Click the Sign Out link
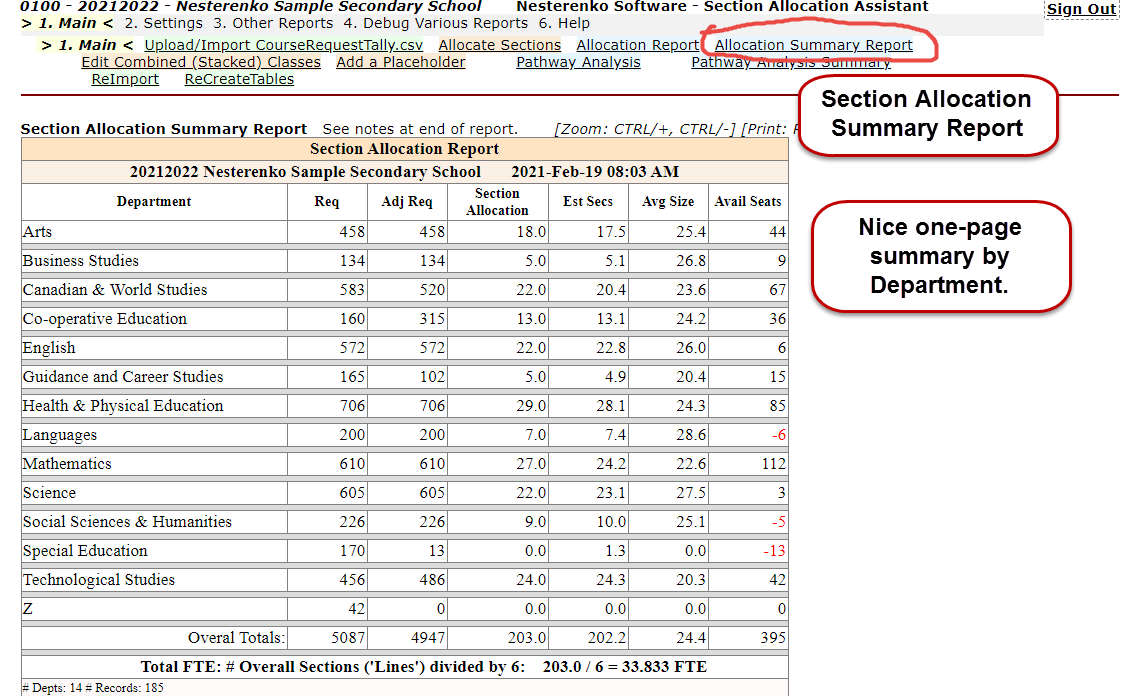Viewport: 1125px width, 696px height. pyautogui.click(x=1081, y=9)
